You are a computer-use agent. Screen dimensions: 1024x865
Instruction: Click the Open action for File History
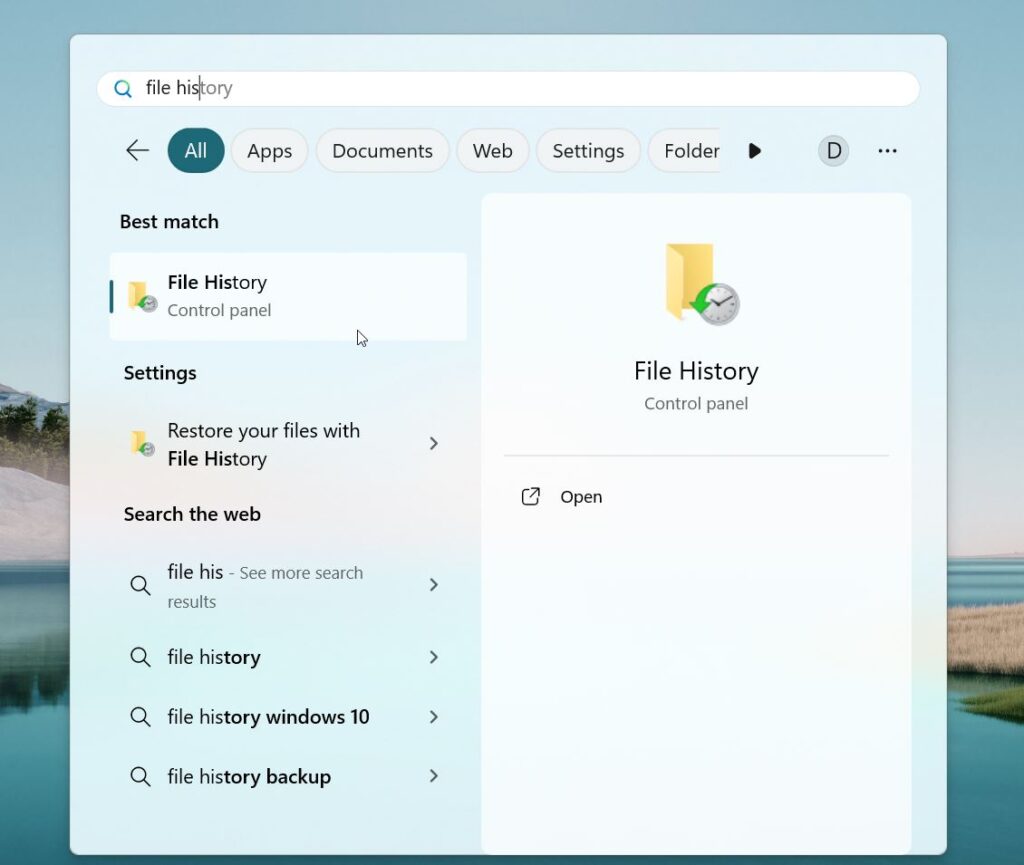(x=581, y=496)
